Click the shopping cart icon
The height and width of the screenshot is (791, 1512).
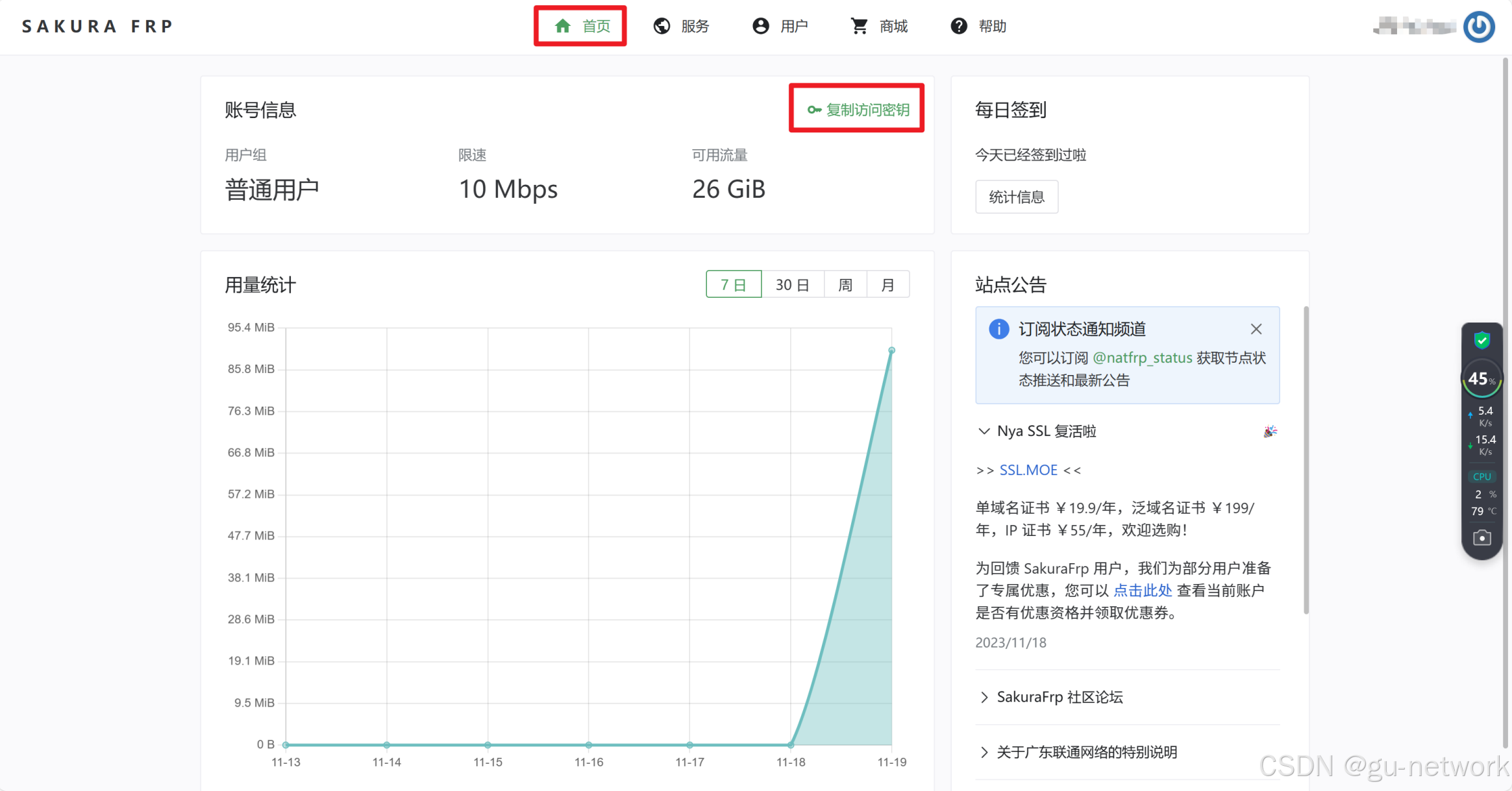(x=860, y=26)
